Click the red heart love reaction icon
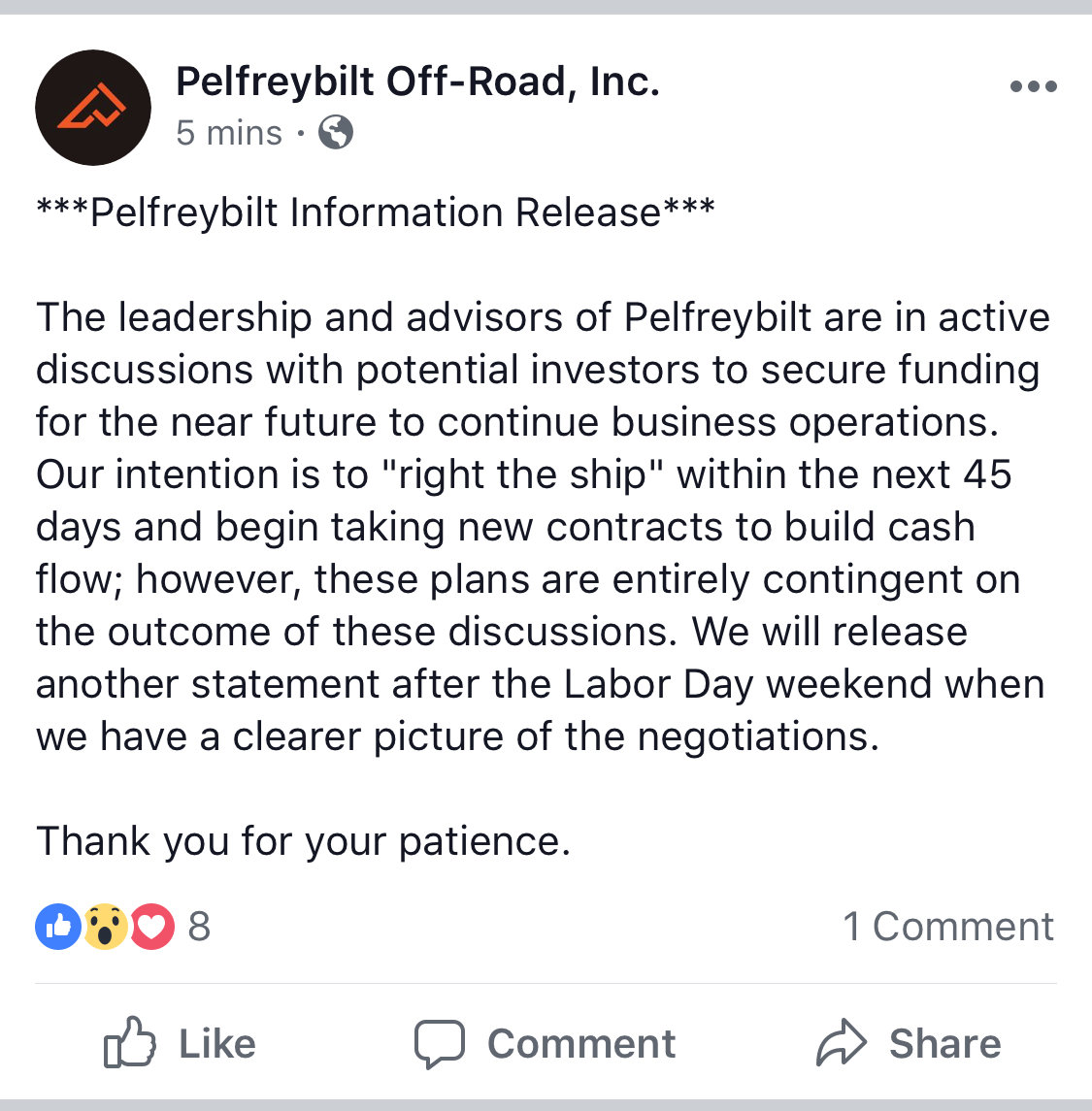 pyautogui.click(x=151, y=926)
